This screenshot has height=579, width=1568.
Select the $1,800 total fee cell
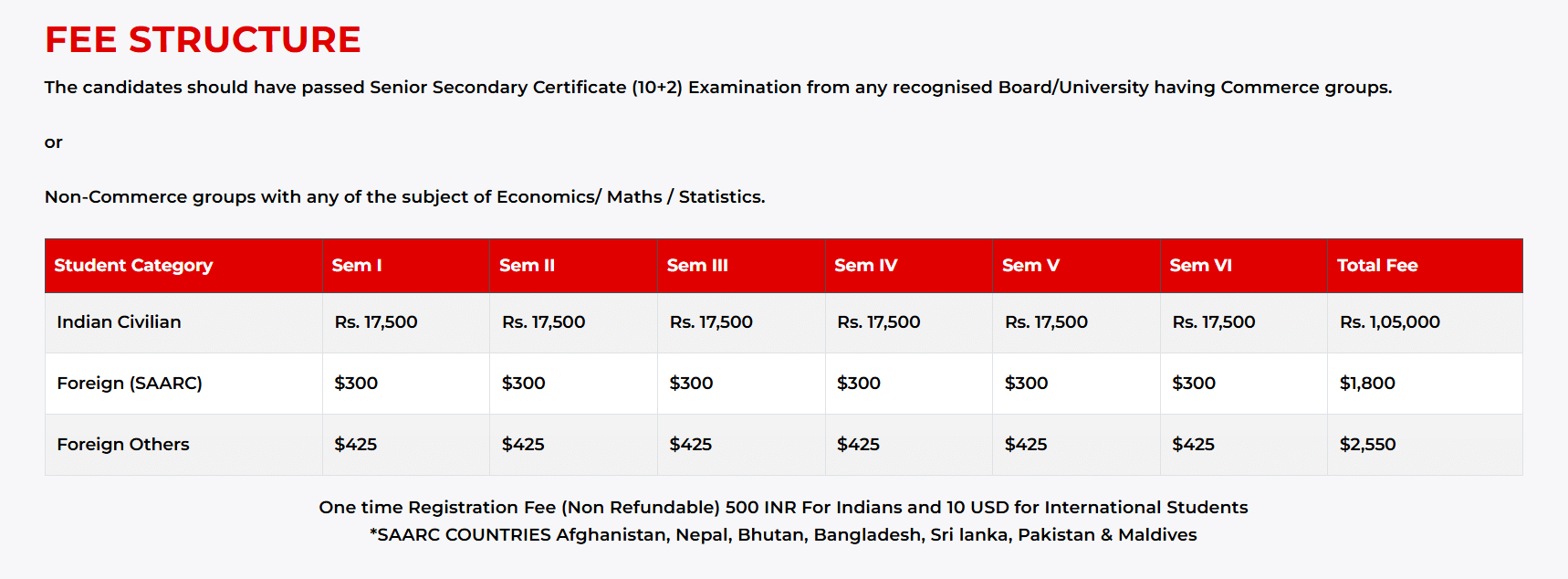[1367, 384]
